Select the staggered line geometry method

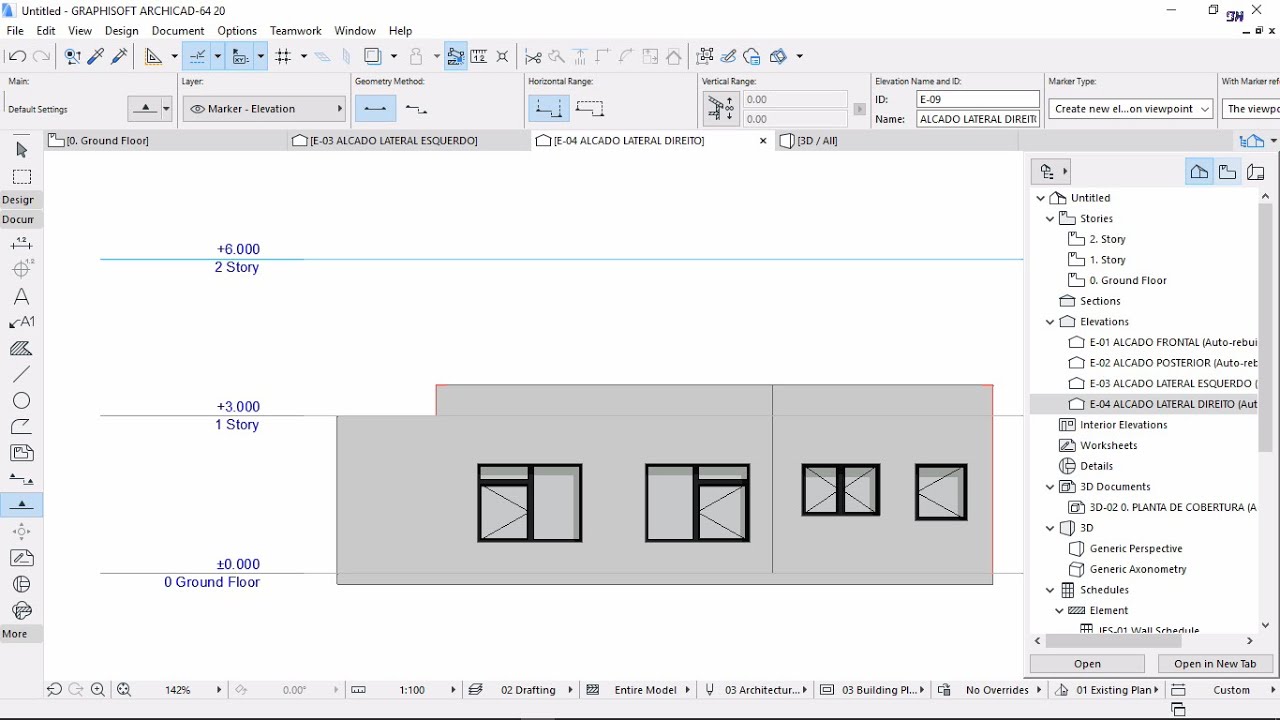pos(417,108)
